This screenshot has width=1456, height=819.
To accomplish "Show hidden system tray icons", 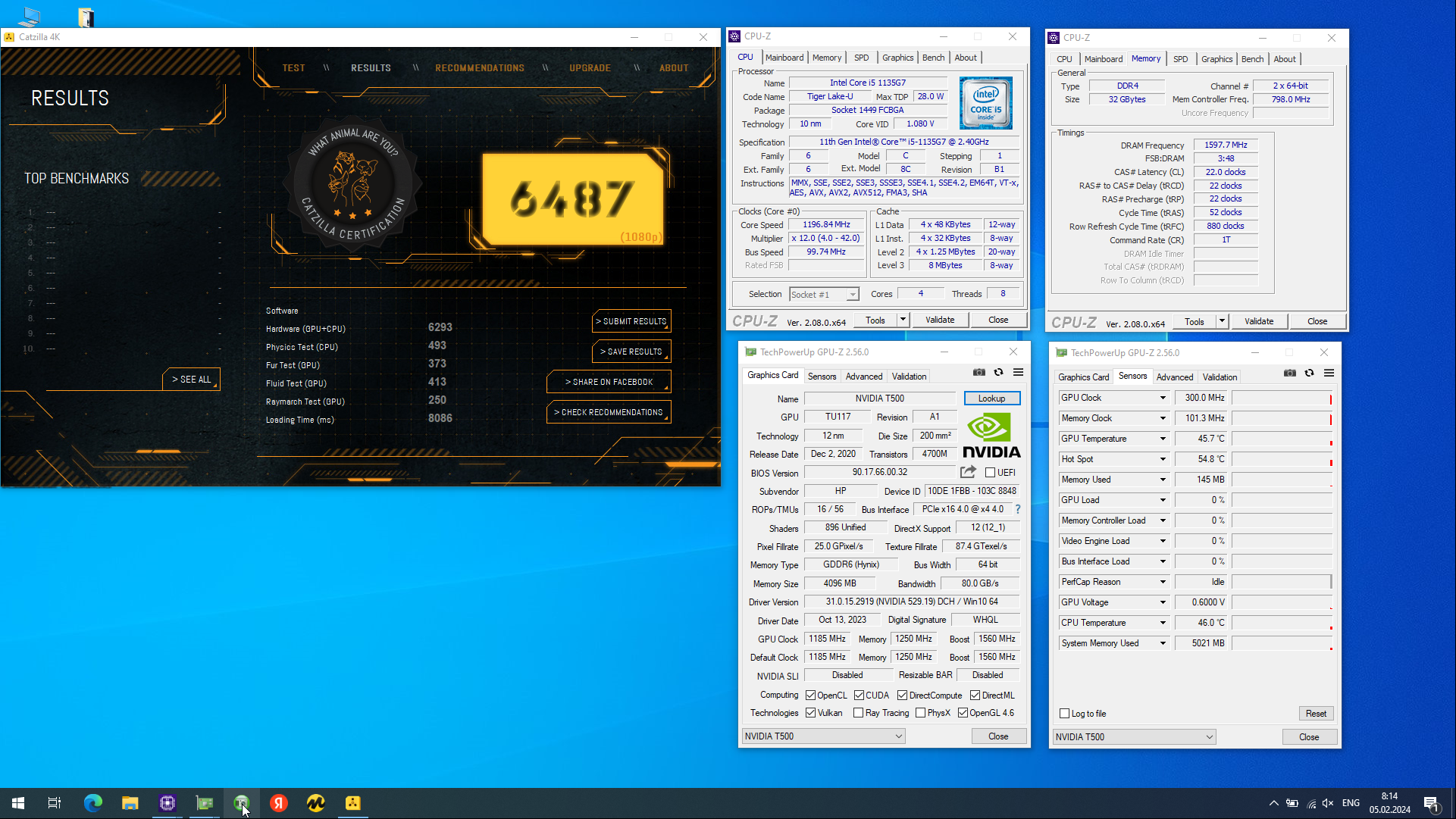I will [1274, 803].
